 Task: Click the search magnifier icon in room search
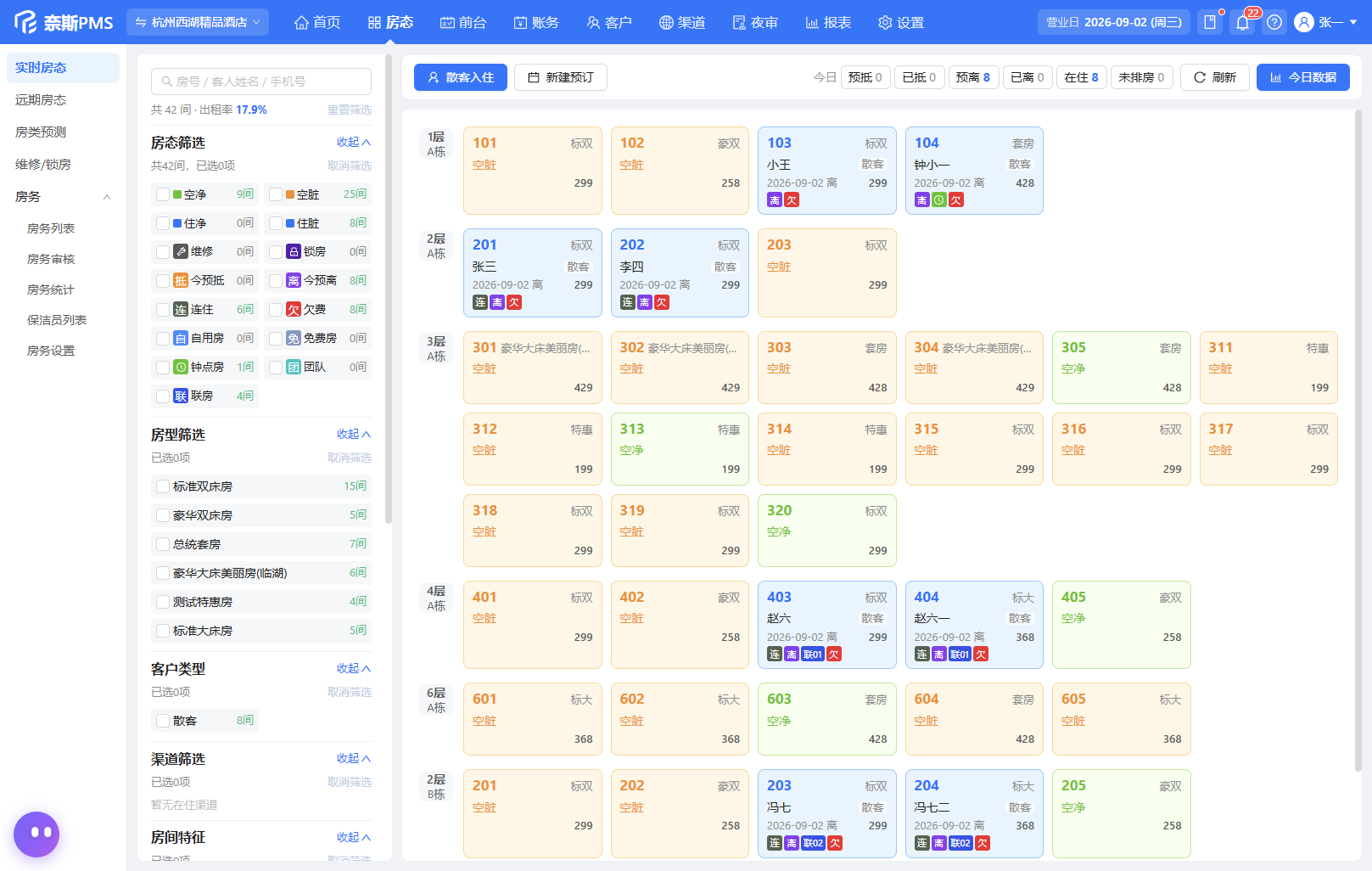166,81
